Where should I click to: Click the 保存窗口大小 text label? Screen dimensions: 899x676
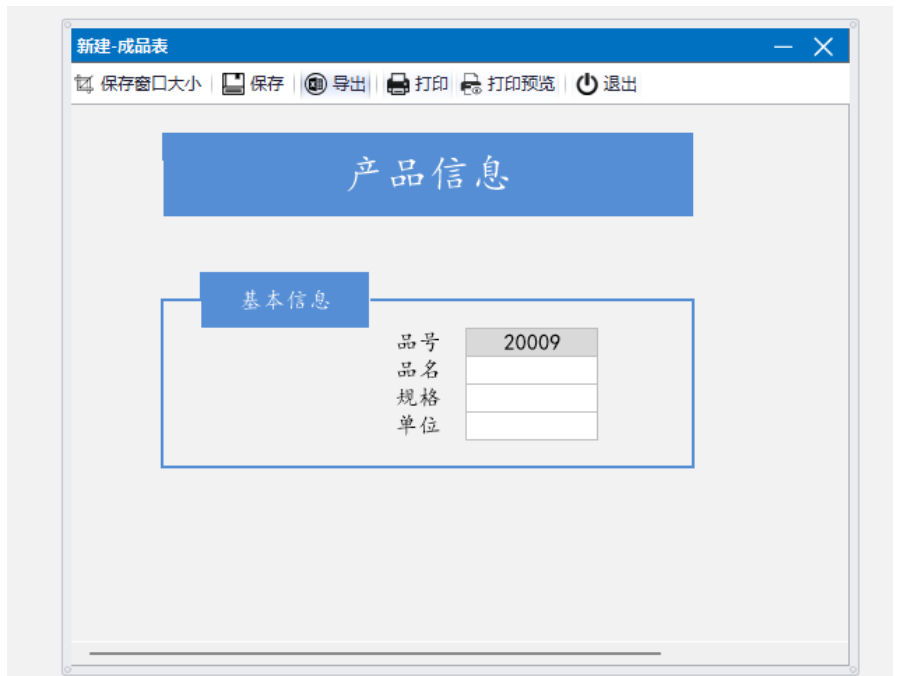point(150,84)
